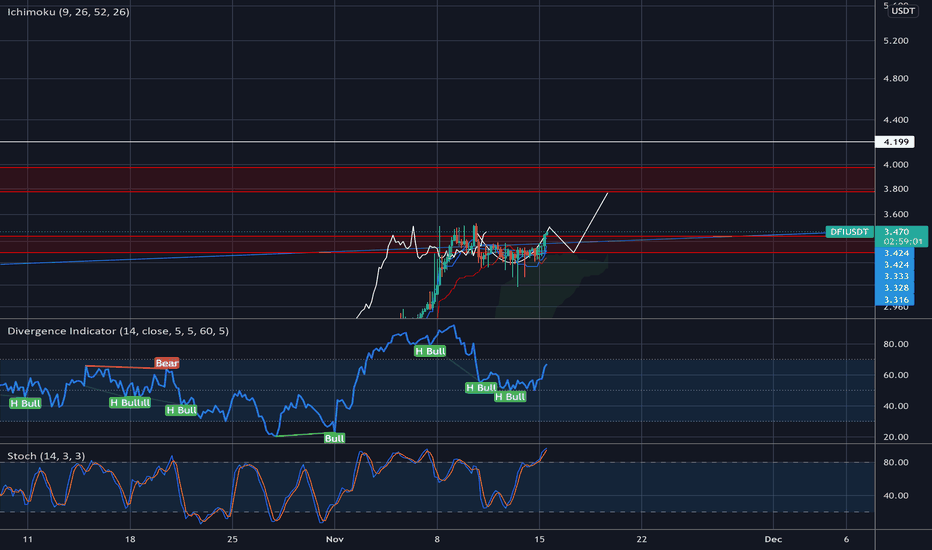
Task: Click the 4.400 price scale value
Action: tap(896, 120)
